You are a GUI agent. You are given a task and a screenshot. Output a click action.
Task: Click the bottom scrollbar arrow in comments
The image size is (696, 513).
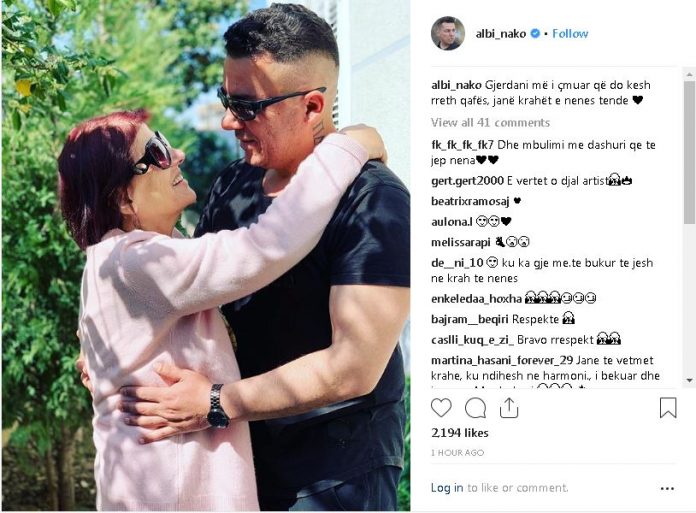tap(689, 380)
